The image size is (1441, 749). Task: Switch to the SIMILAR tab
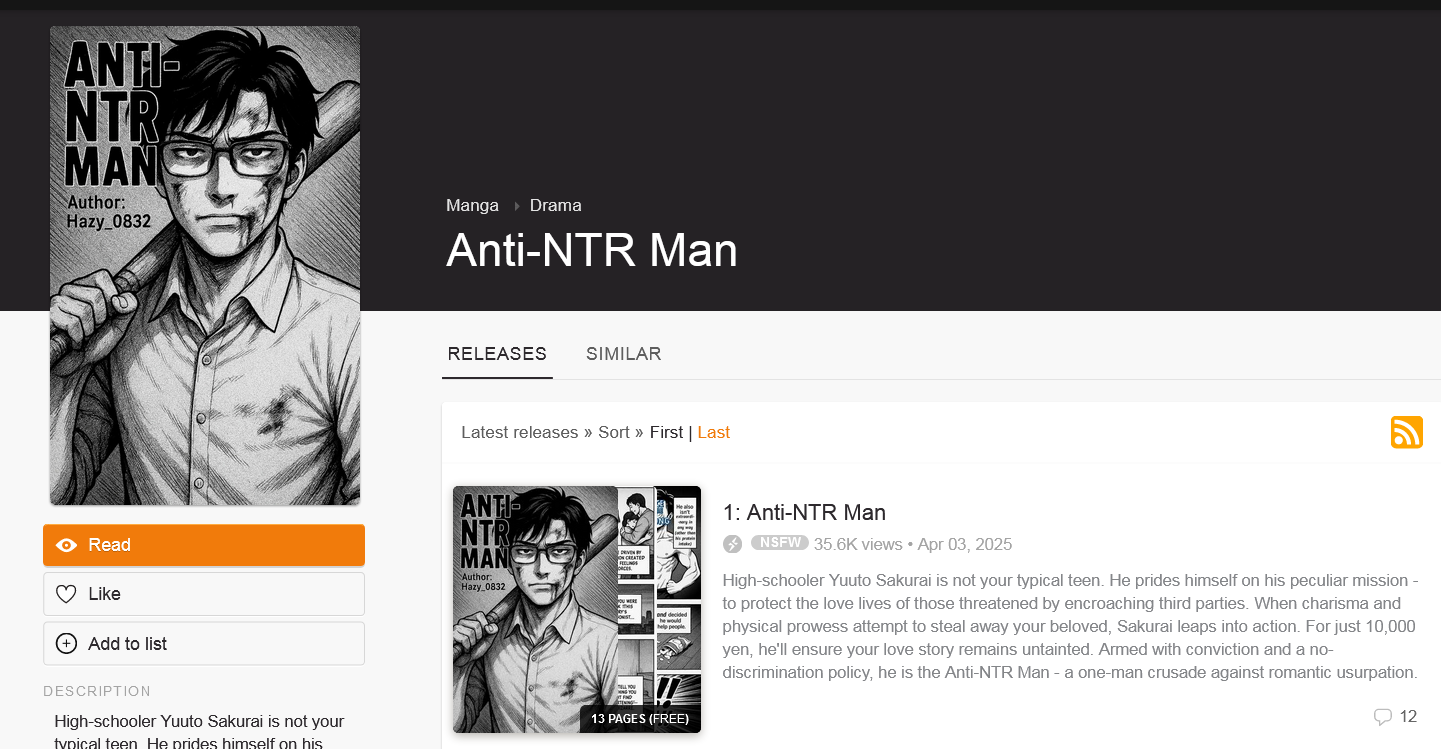pyautogui.click(x=624, y=354)
